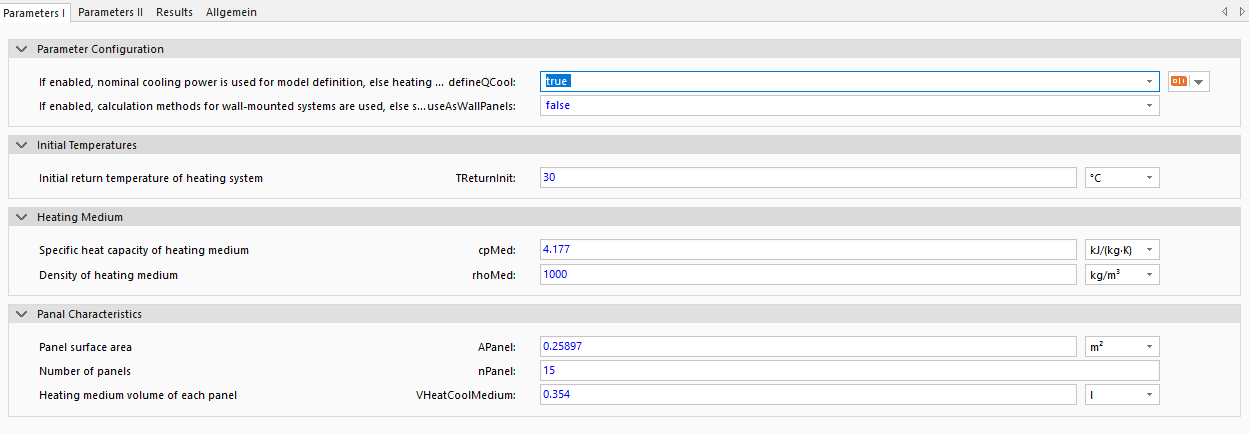The width and height of the screenshot is (1249, 434).
Task: Click the "TReturnInit:" parameter name
Action: coord(486,178)
